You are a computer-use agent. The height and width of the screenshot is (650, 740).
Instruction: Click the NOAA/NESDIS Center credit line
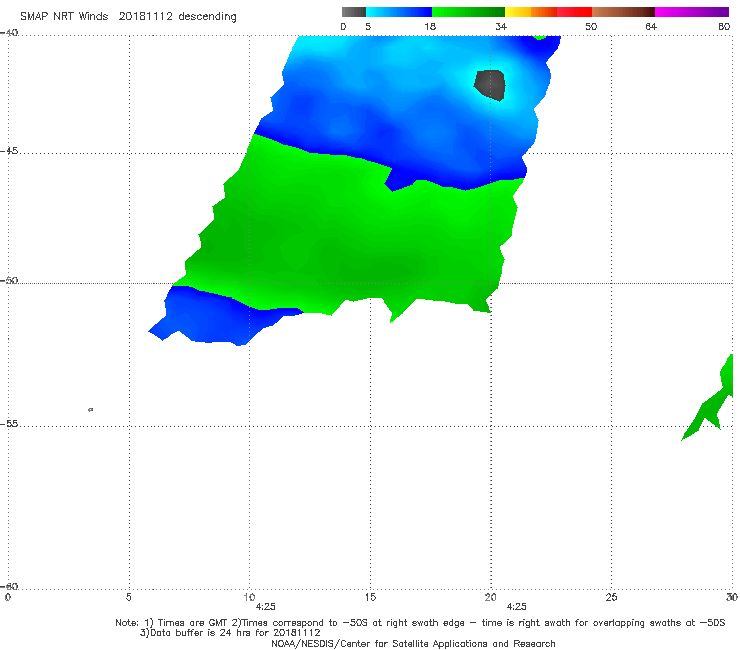pos(413,644)
